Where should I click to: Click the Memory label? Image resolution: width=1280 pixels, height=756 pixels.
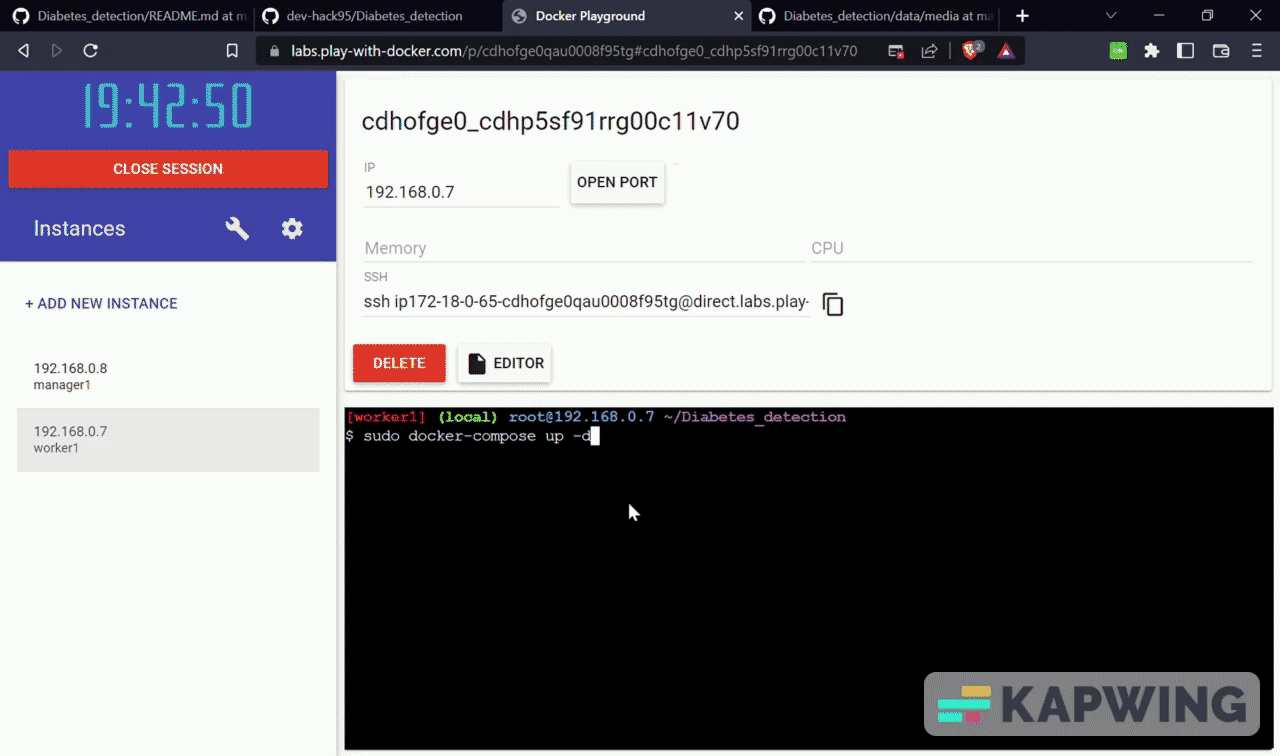pyautogui.click(x=395, y=248)
